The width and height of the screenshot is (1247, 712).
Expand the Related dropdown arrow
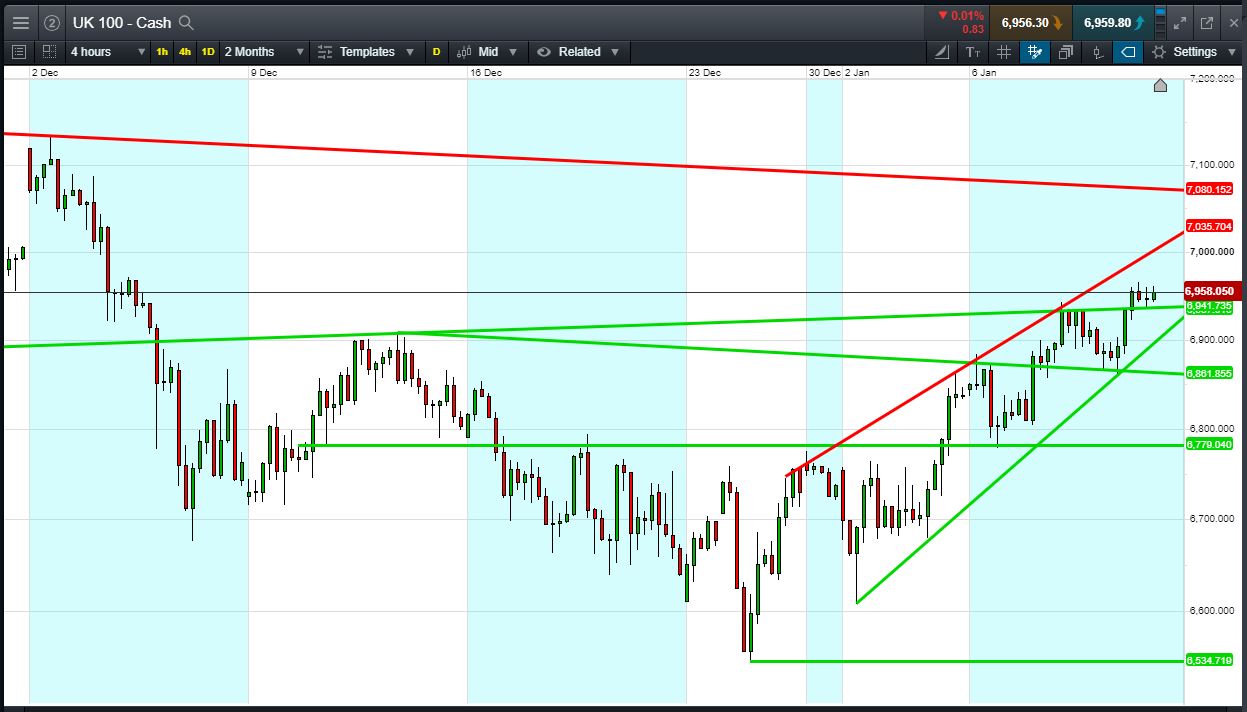point(615,52)
